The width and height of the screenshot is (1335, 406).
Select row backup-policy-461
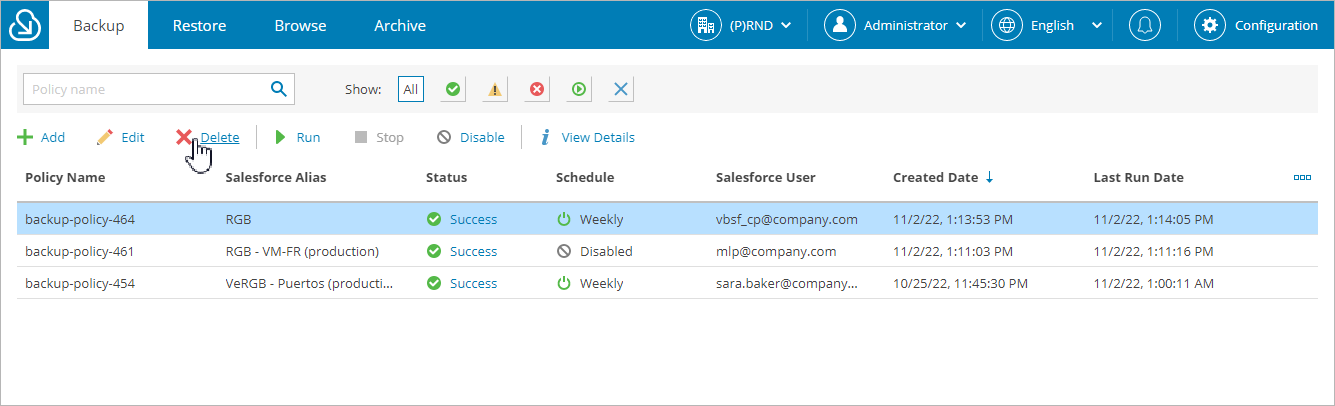[667, 251]
